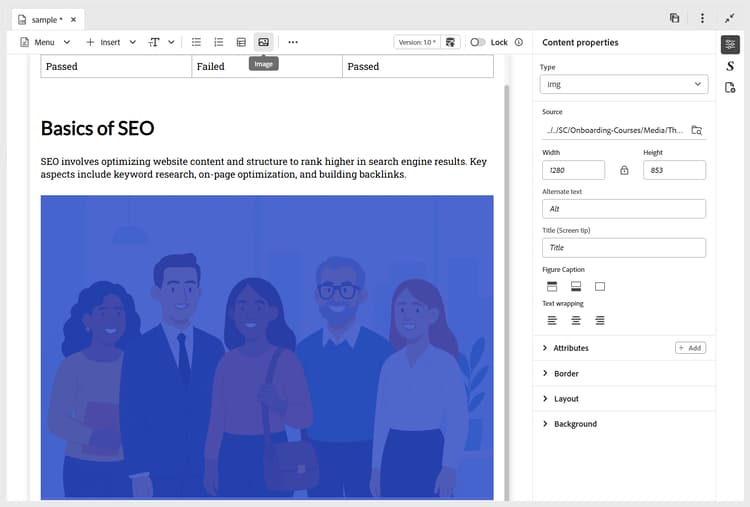Open the more options ellipsis in toolbar

(292, 42)
